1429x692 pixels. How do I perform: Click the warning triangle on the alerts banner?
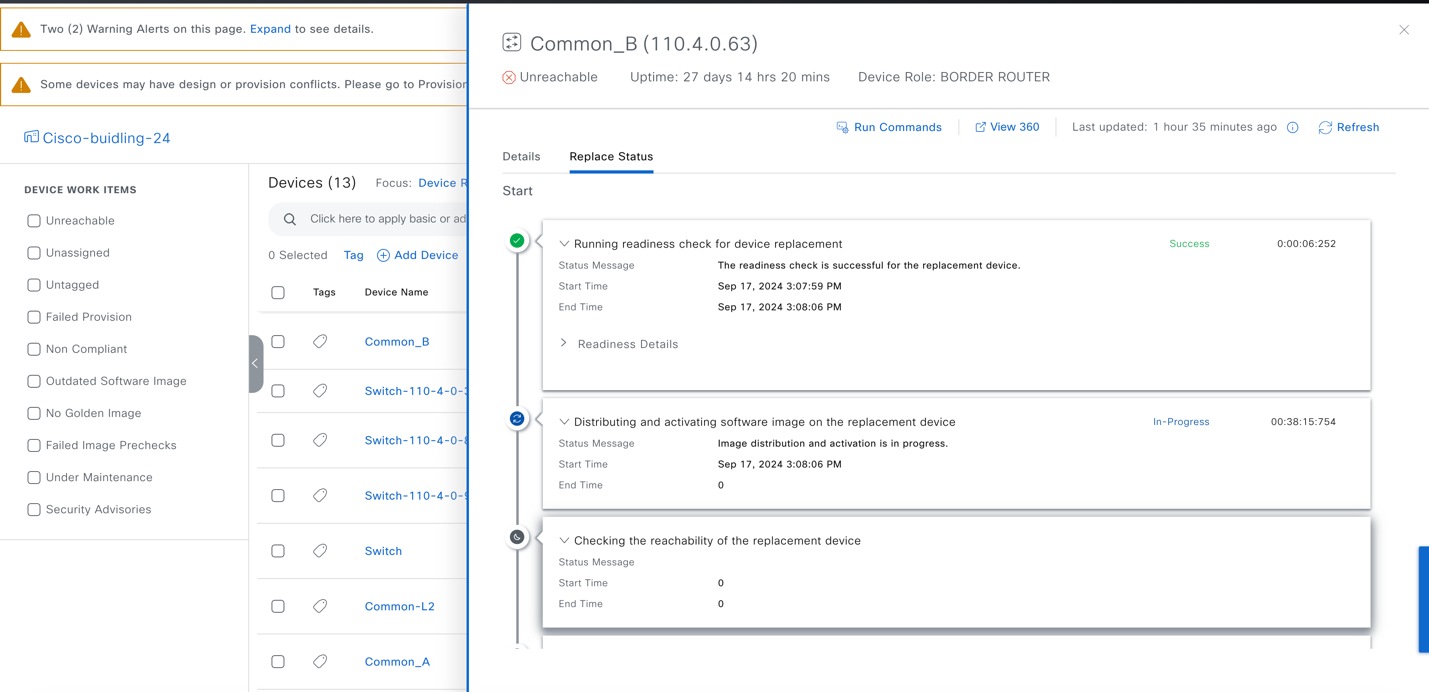21,29
